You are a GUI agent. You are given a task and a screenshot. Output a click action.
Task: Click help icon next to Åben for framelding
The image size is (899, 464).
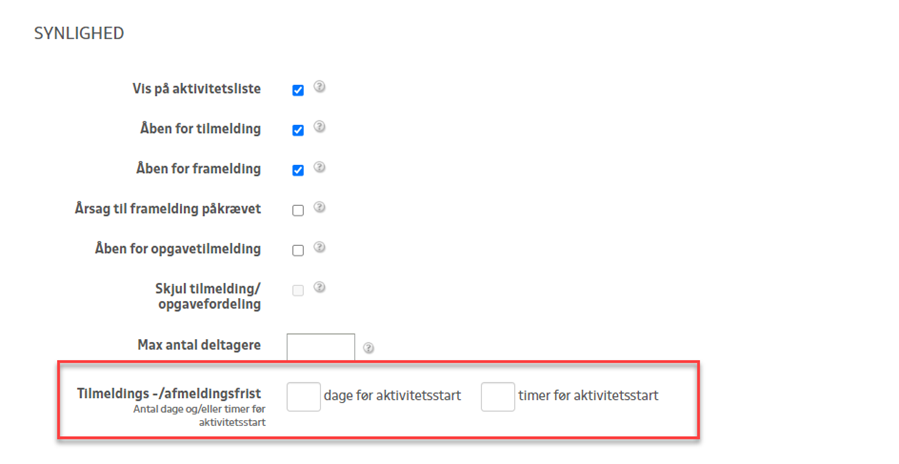pyautogui.click(x=320, y=167)
